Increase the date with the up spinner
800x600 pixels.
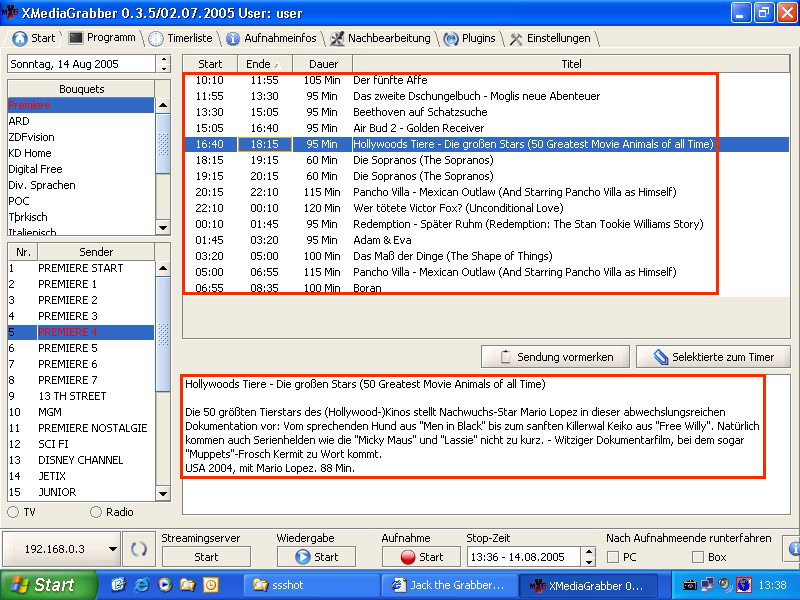pyautogui.click(x=164, y=59)
